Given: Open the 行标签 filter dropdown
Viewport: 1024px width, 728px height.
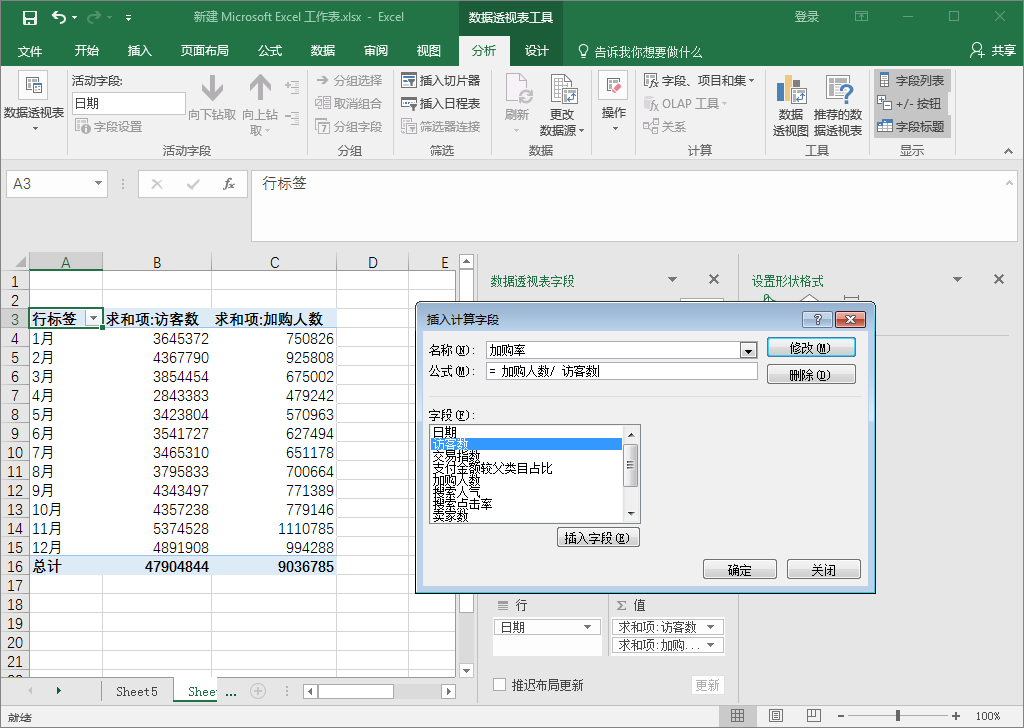Looking at the screenshot, I should (93, 319).
